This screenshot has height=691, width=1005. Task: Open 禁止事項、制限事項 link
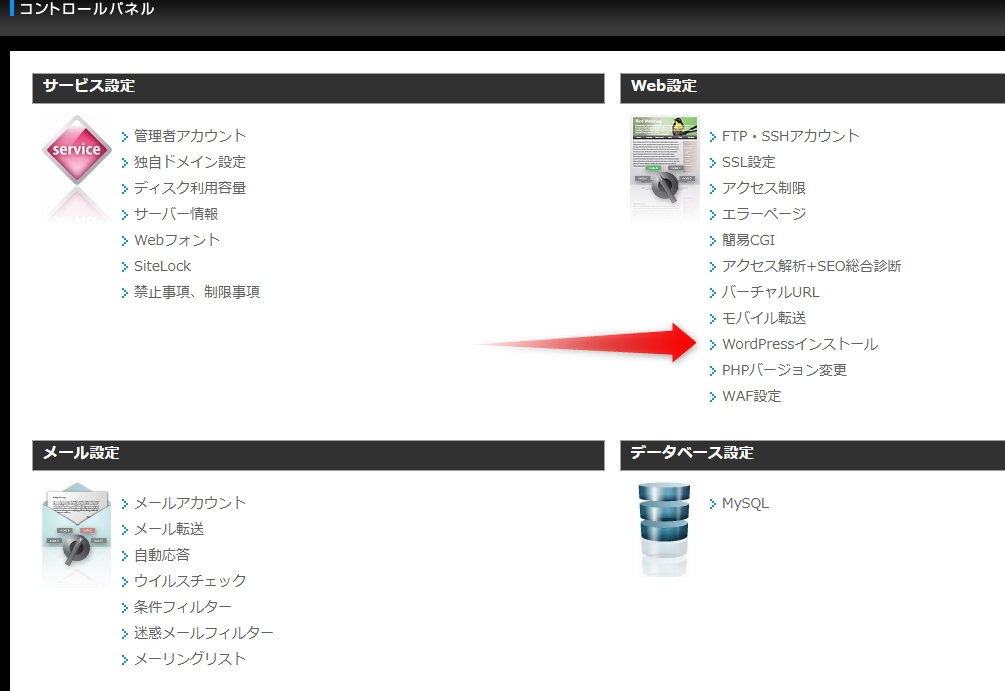point(197,292)
